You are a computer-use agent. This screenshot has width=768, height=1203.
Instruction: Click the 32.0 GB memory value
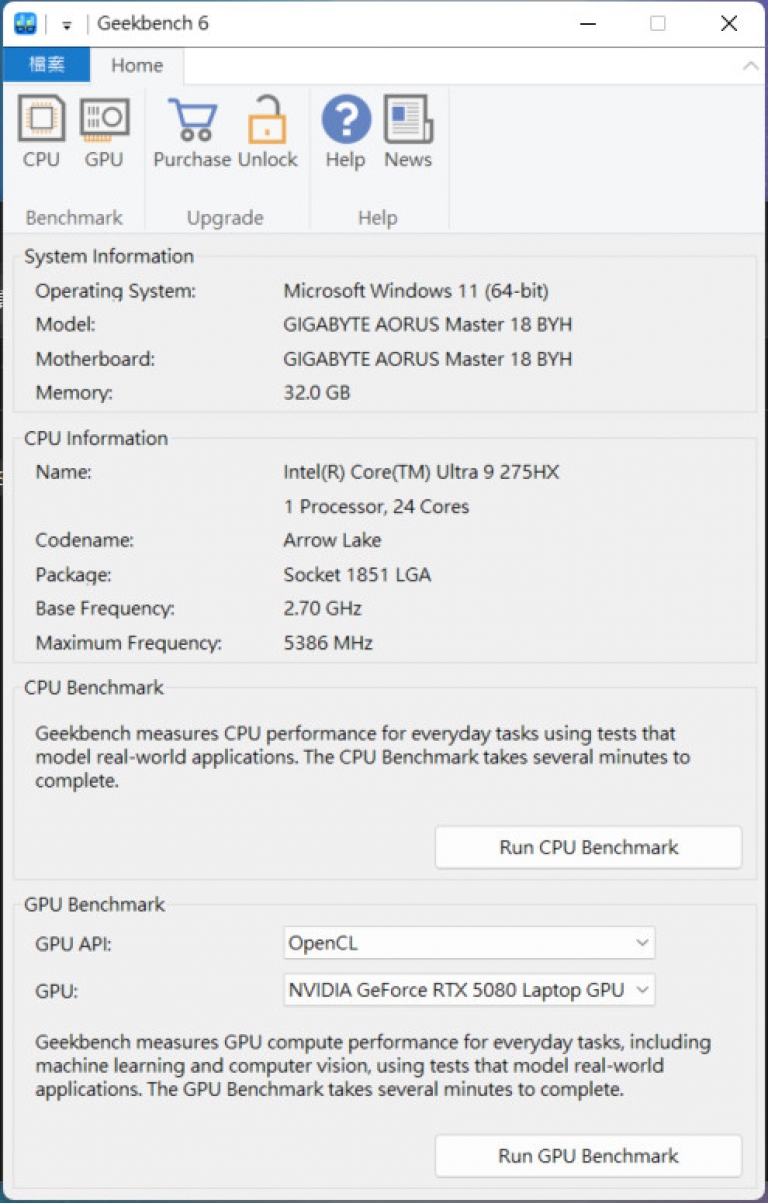(x=317, y=393)
